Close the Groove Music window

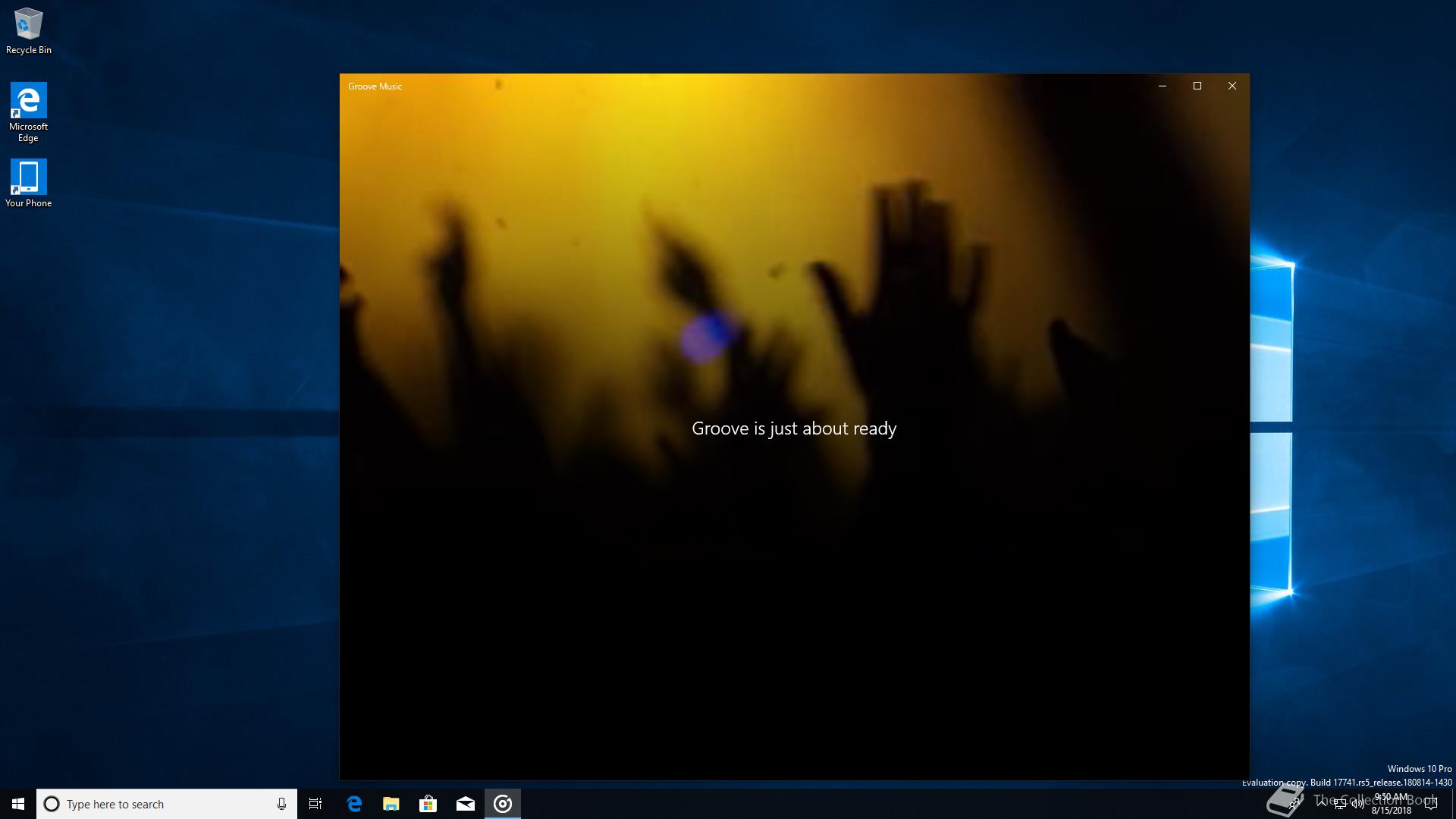(x=1232, y=86)
